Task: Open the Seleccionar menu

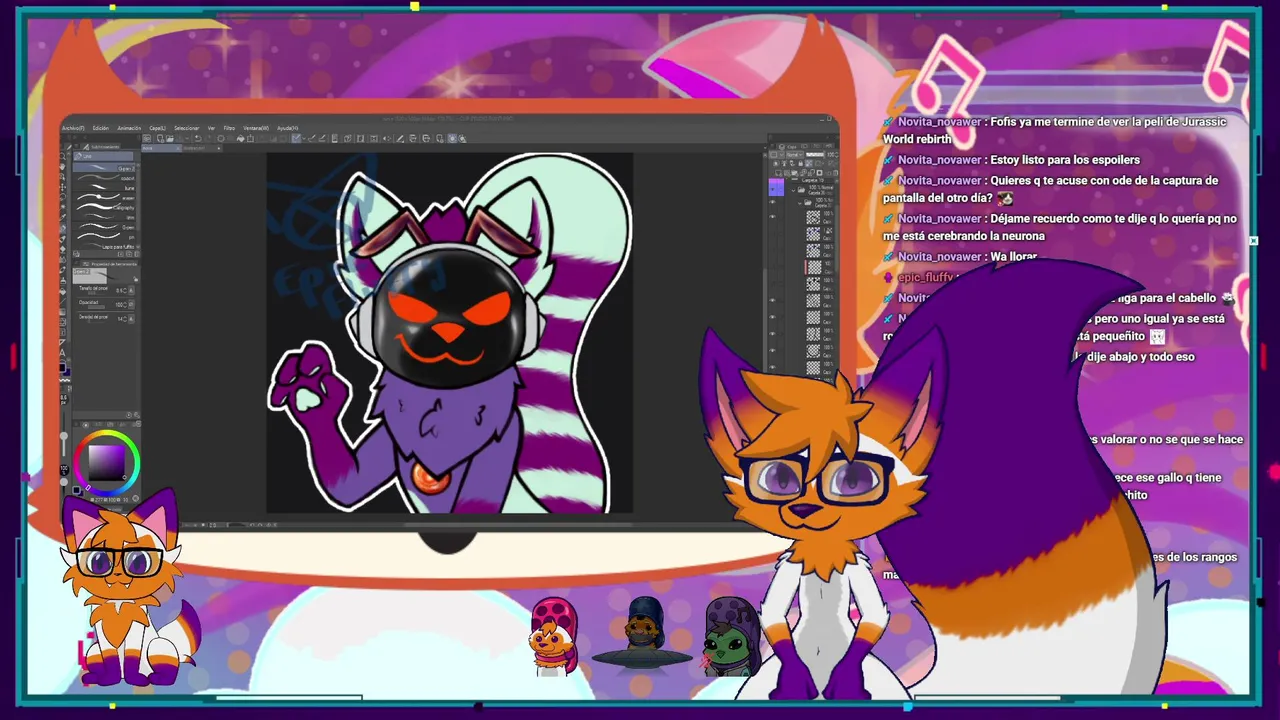Action: click(x=186, y=128)
